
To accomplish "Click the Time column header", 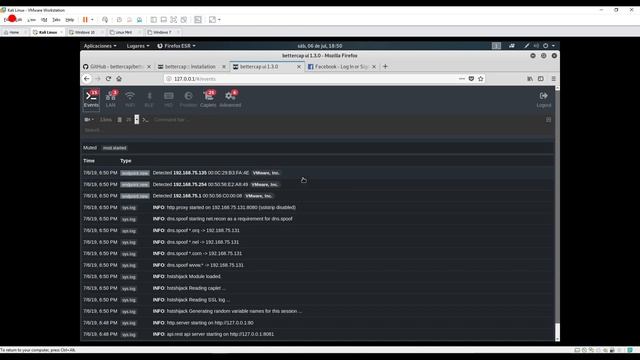I will (89, 161).
